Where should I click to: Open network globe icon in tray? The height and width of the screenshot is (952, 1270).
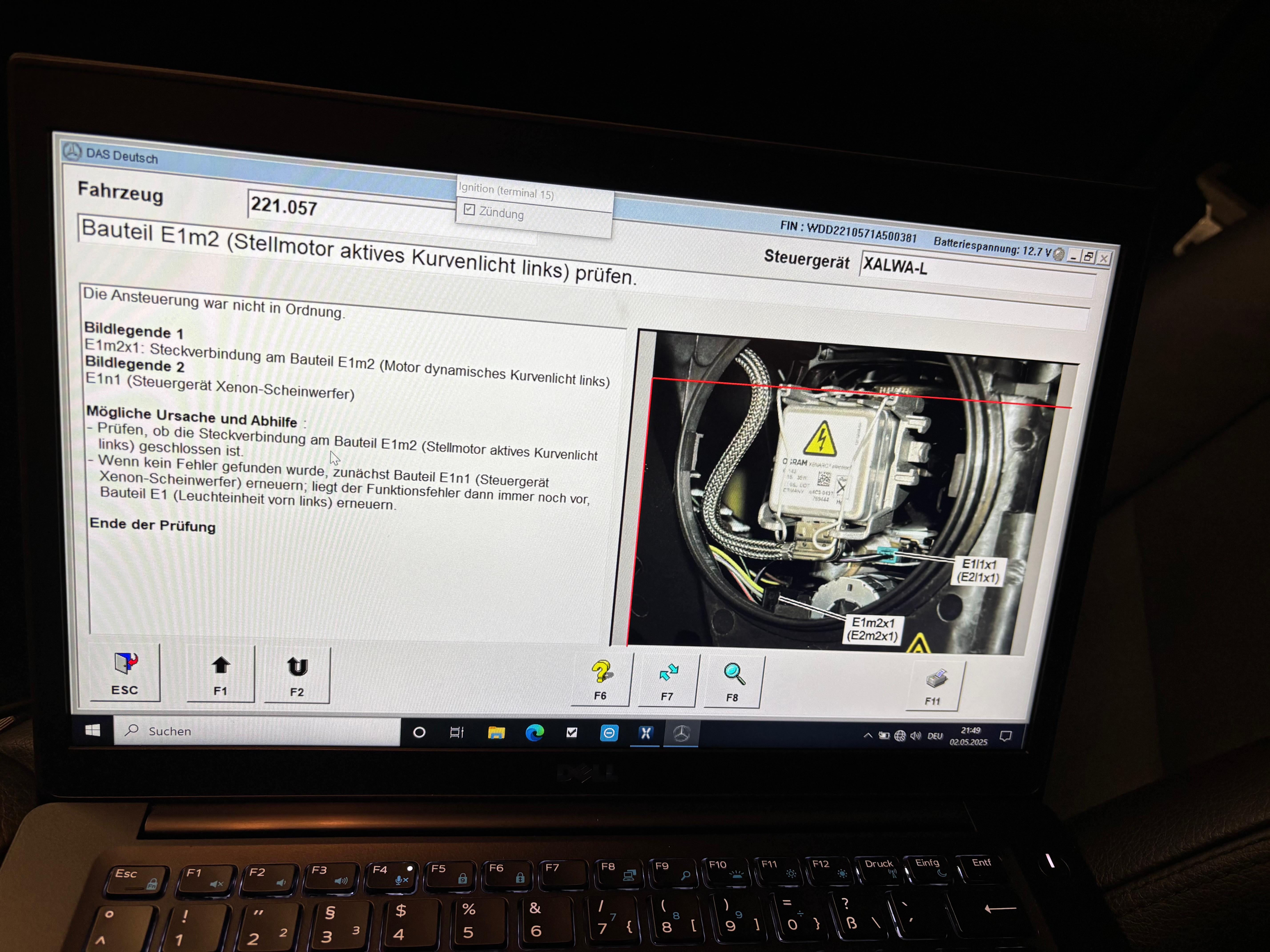[x=900, y=736]
